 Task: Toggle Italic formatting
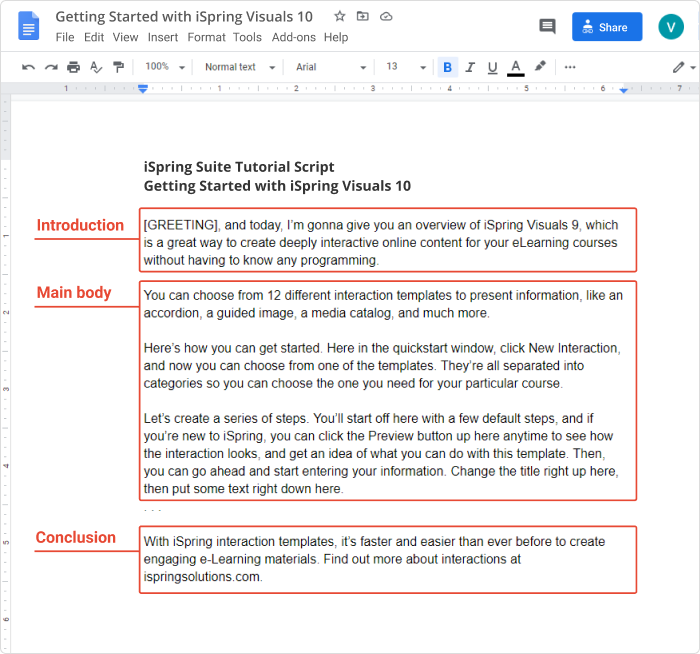click(x=470, y=67)
